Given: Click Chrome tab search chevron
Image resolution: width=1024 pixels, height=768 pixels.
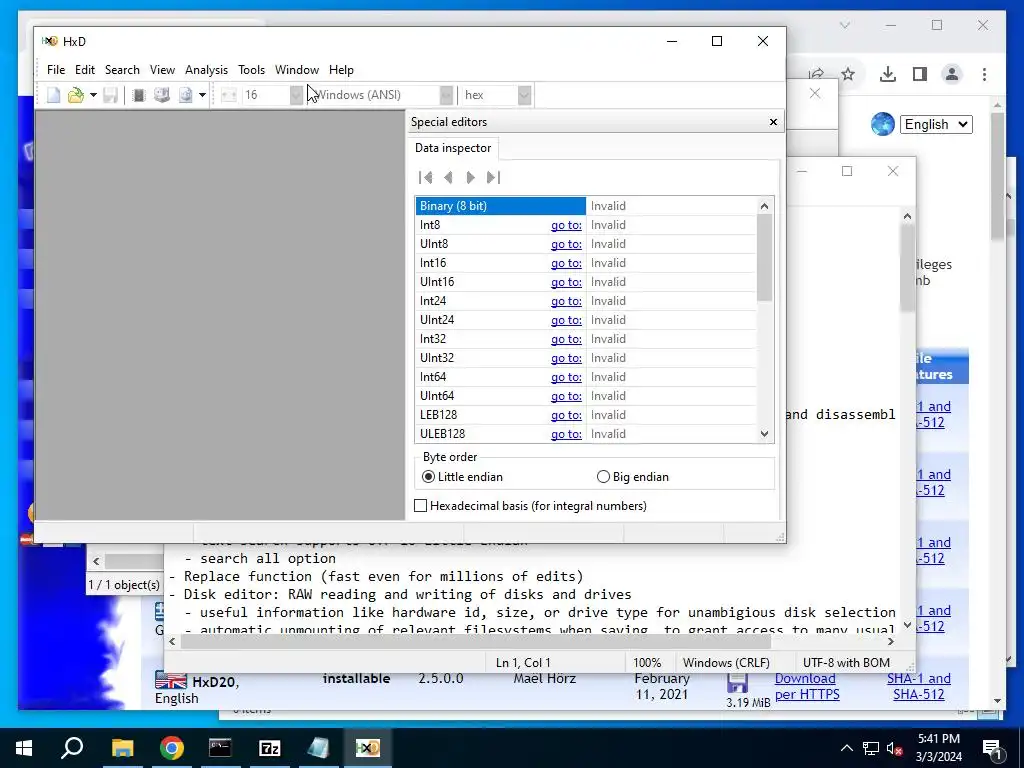Looking at the screenshot, I should [x=844, y=25].
